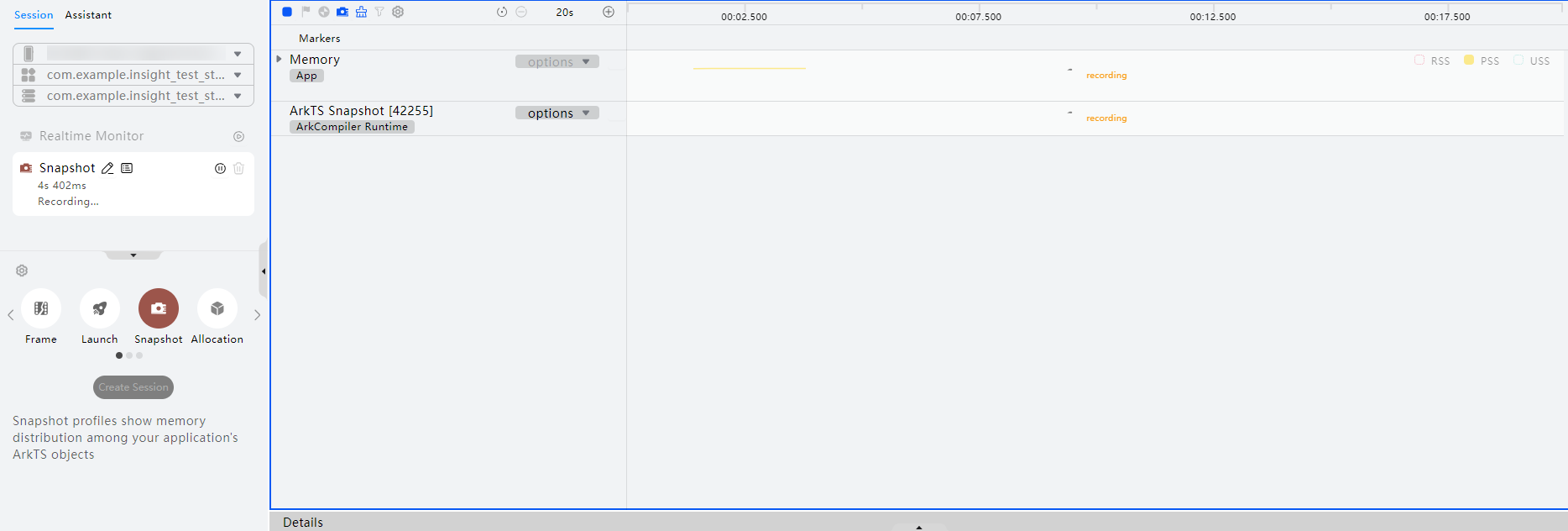Click the 00:17.500 timeline ruler mark
The image size is (1568, 531).
(x=1447, y=17)
